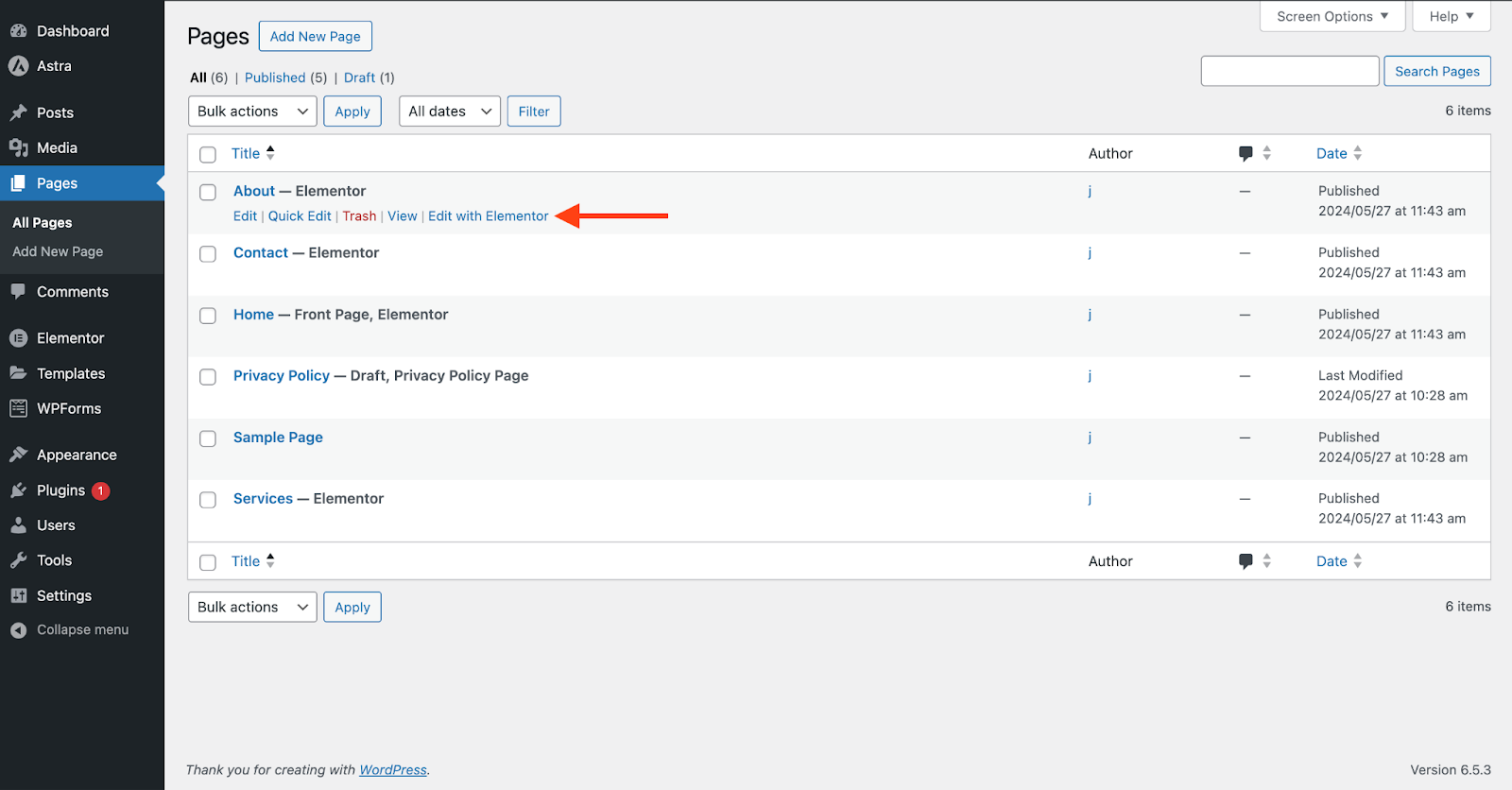Expand the Help panel
1512x790 pixels.
click(1452, 16)
